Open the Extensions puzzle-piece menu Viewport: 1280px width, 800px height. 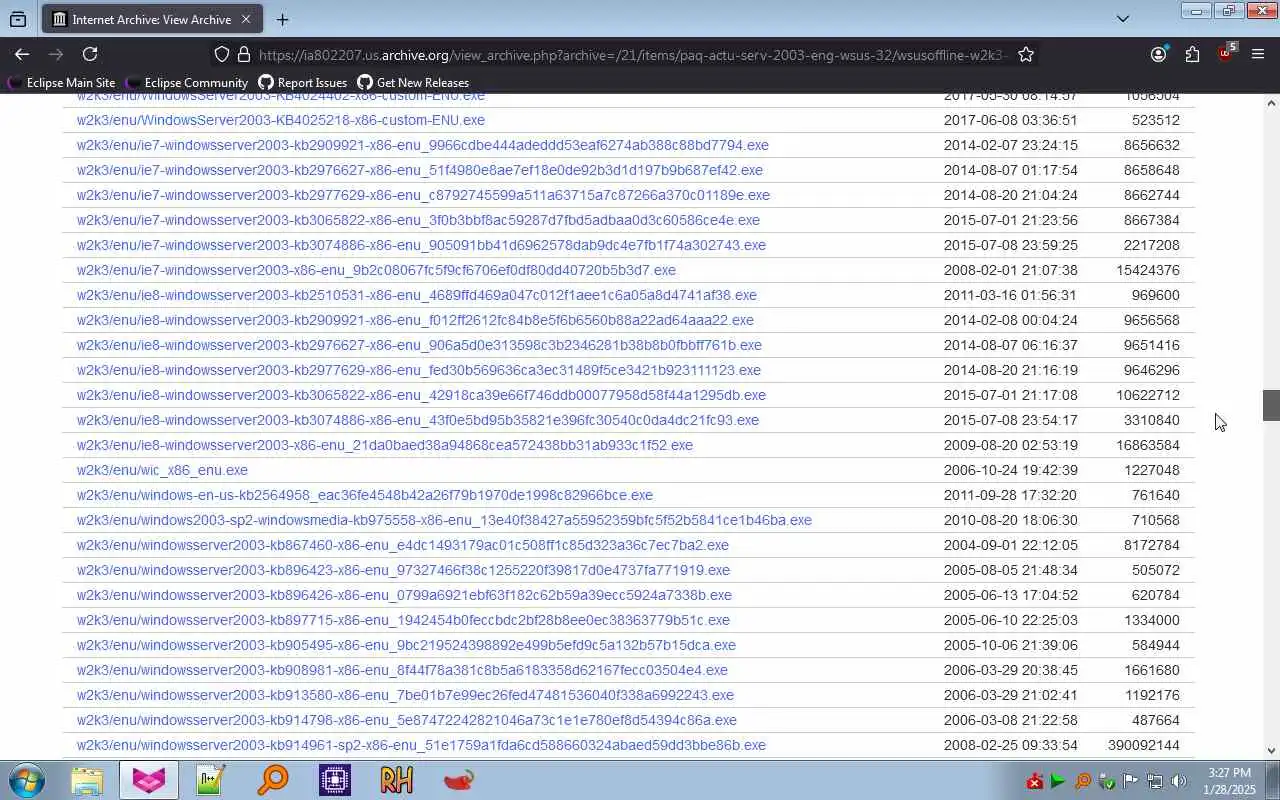tap(1192, 54)
